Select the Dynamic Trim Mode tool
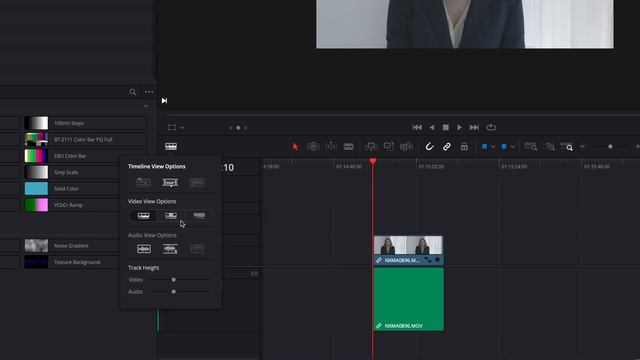The width and height of the screenshot is (640, 360). point(331,147)
